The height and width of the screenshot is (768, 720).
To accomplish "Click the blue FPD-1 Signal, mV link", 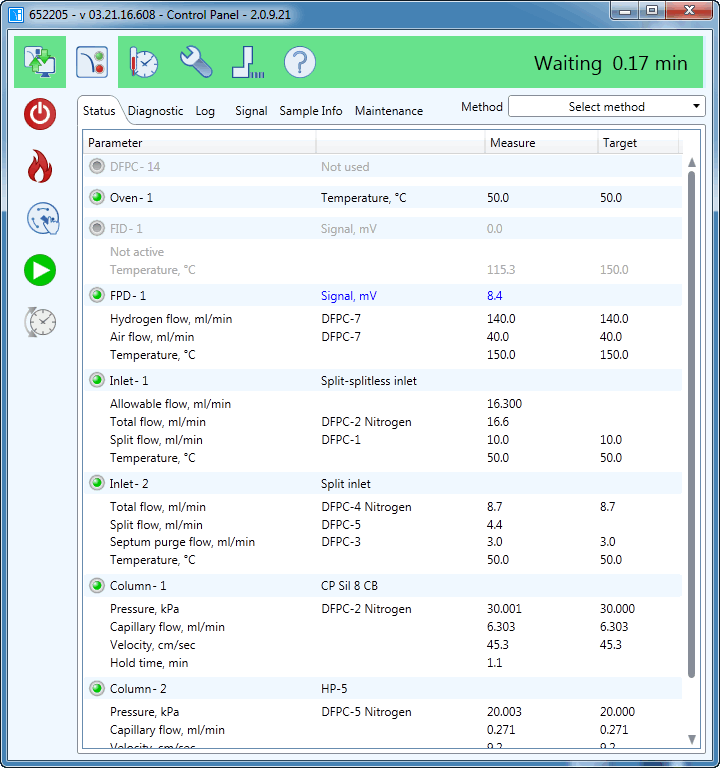I will tap(350, 296).
